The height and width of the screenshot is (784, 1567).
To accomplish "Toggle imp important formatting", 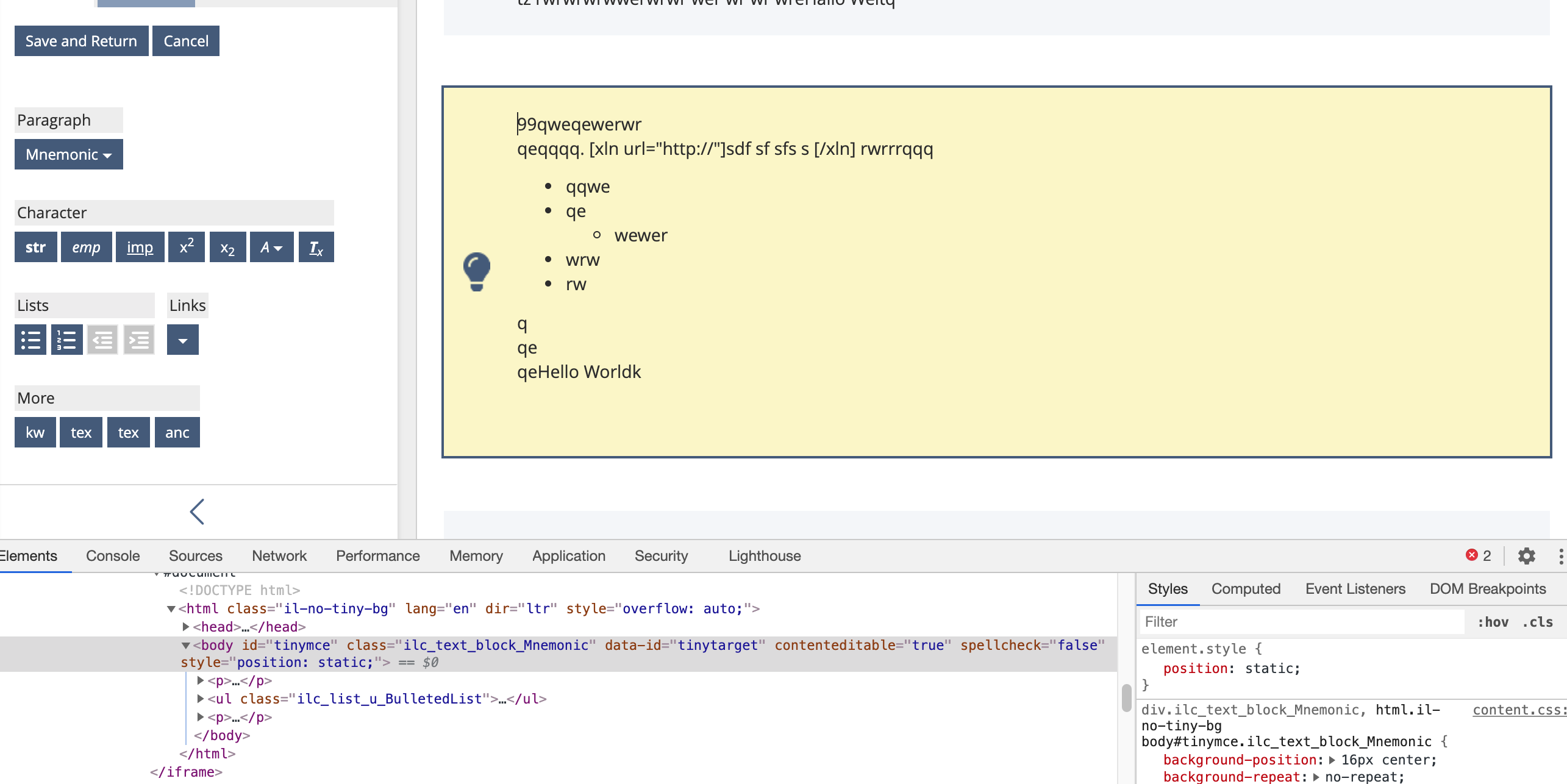I will [x=140, y=247].
